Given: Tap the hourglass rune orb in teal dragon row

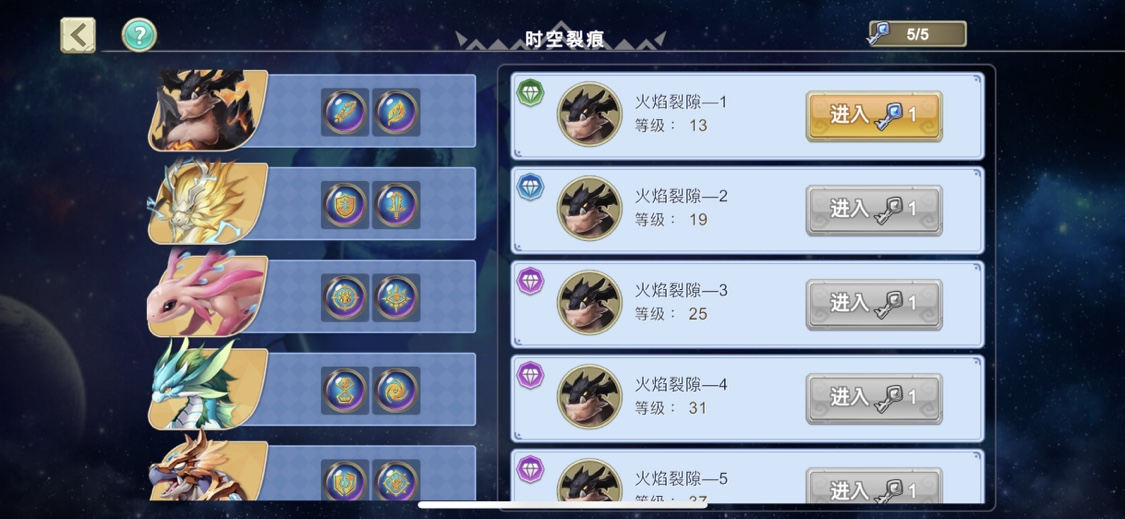Looking at the screenshot, I should coord(345,391).
